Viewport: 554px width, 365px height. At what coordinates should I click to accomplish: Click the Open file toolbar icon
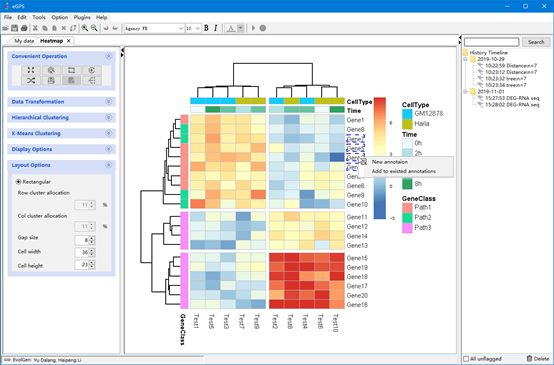[x=6, y=28]
